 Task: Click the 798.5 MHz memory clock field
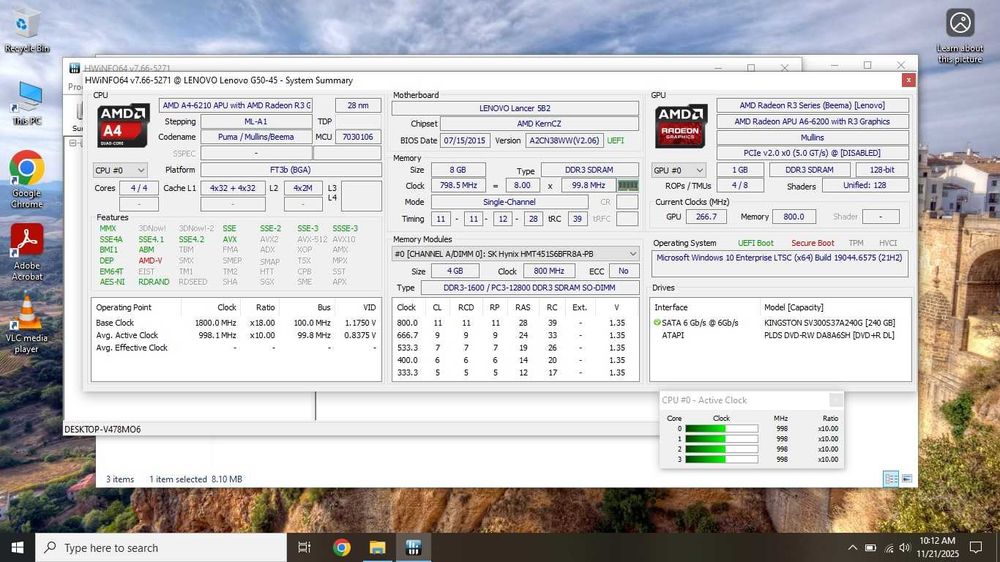coord(458,185)
